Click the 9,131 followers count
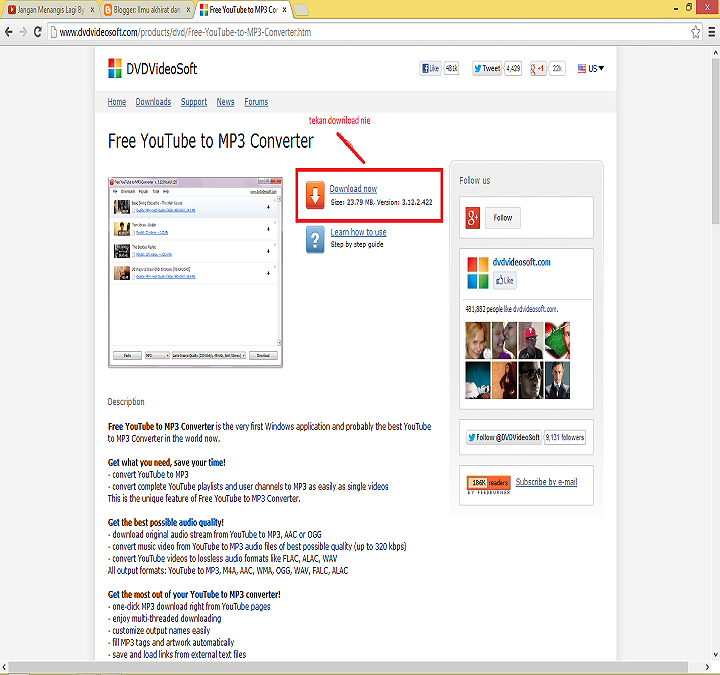Image resolution: width=720 pixels, height=675 pixels. click(x=565, y=437)
